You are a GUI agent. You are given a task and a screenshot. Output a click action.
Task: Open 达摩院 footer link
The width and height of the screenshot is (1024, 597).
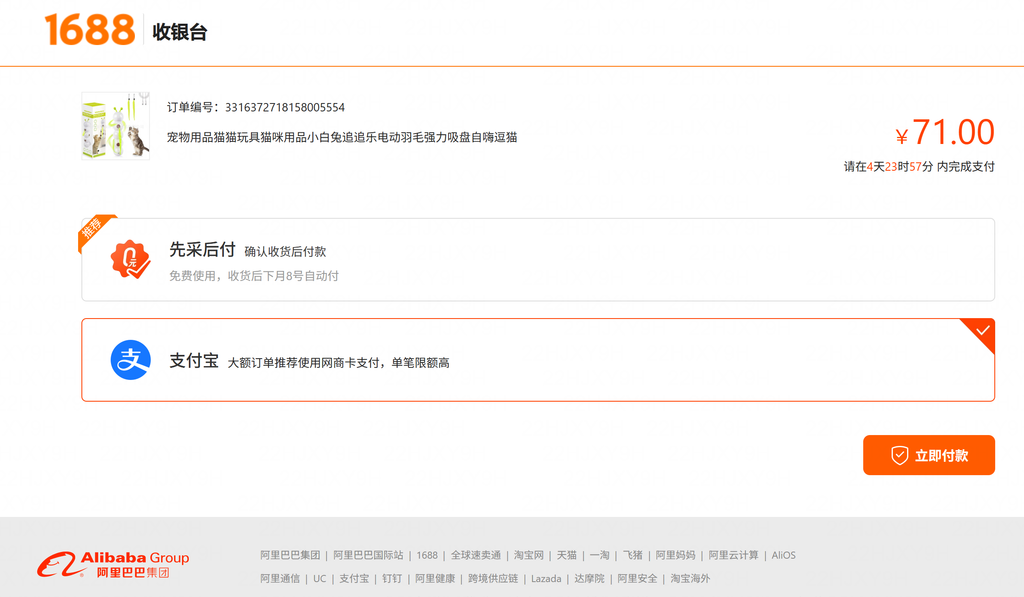click(589, 579)
